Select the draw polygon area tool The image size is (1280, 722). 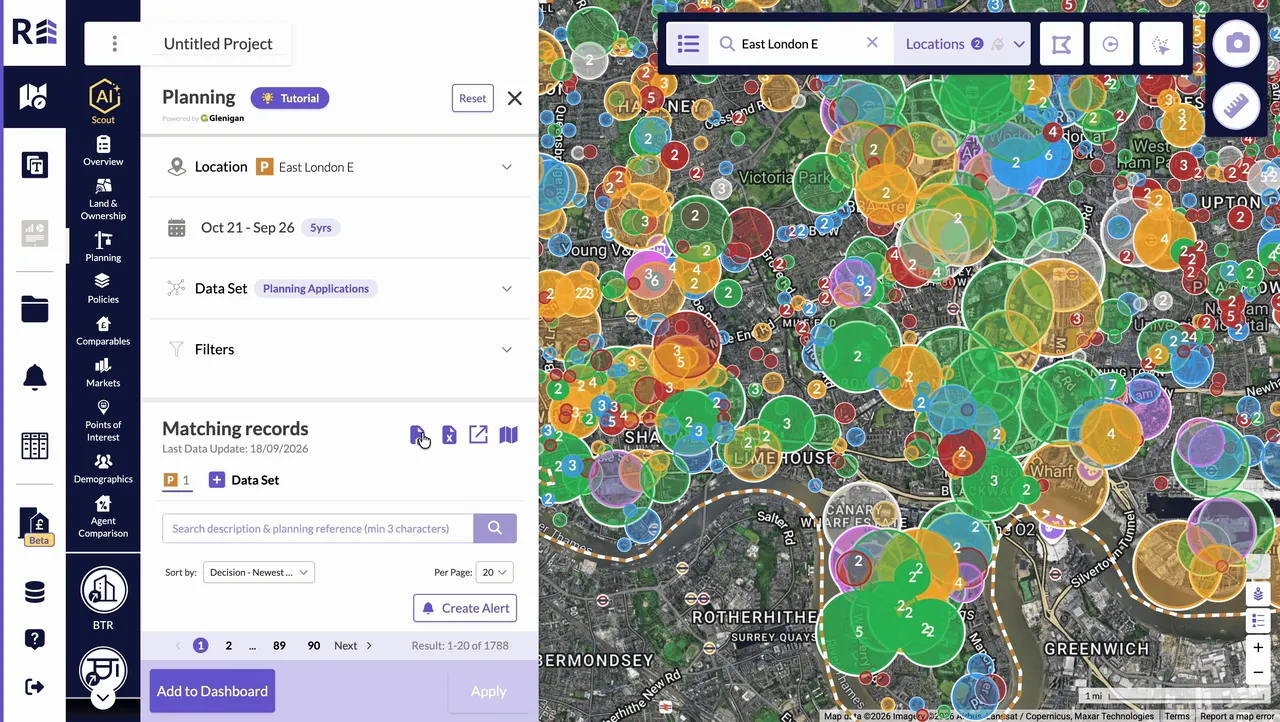coord(1061,44)
